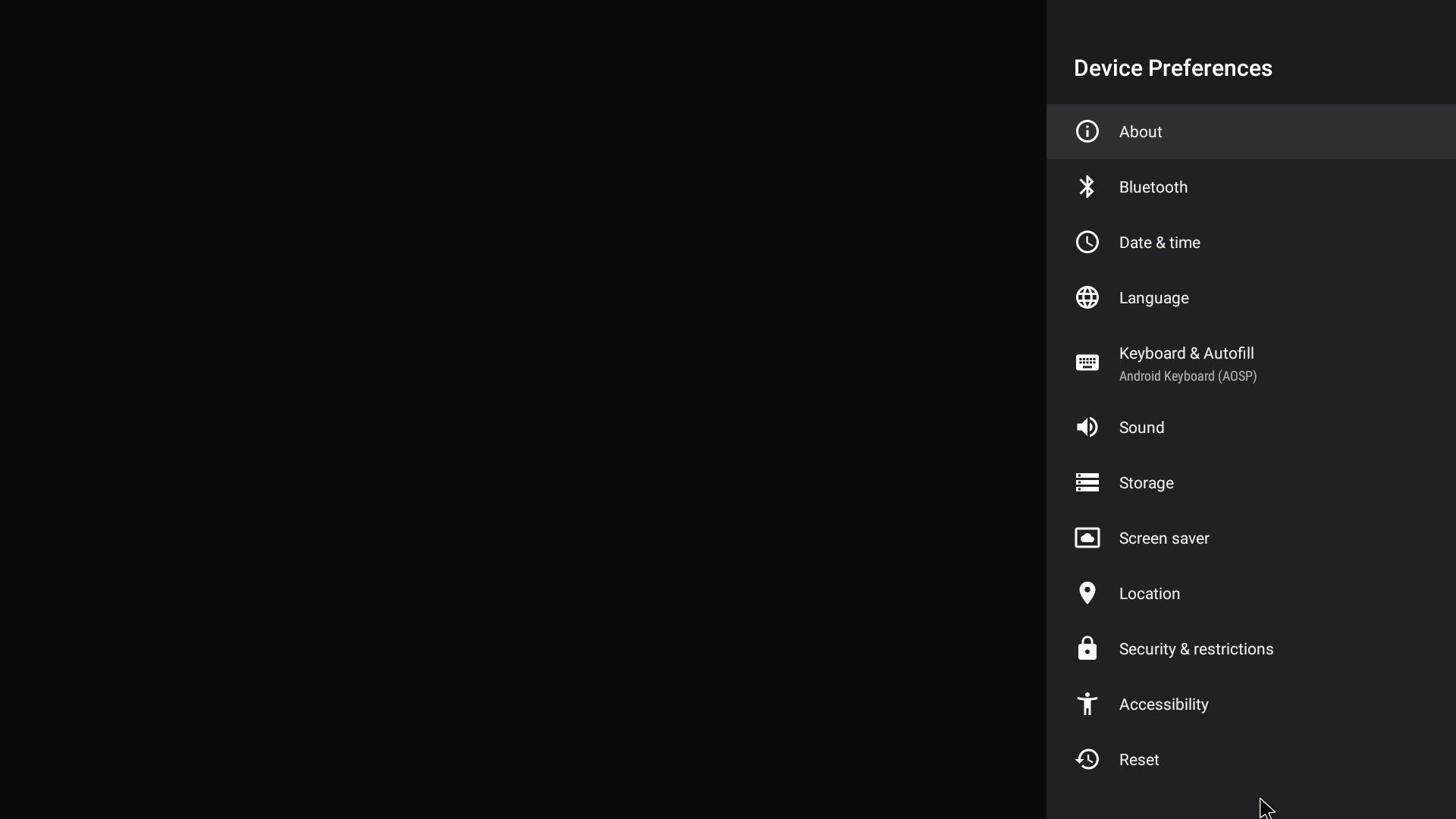
Task: Choose the Language preference
Action: point(1153,298)
